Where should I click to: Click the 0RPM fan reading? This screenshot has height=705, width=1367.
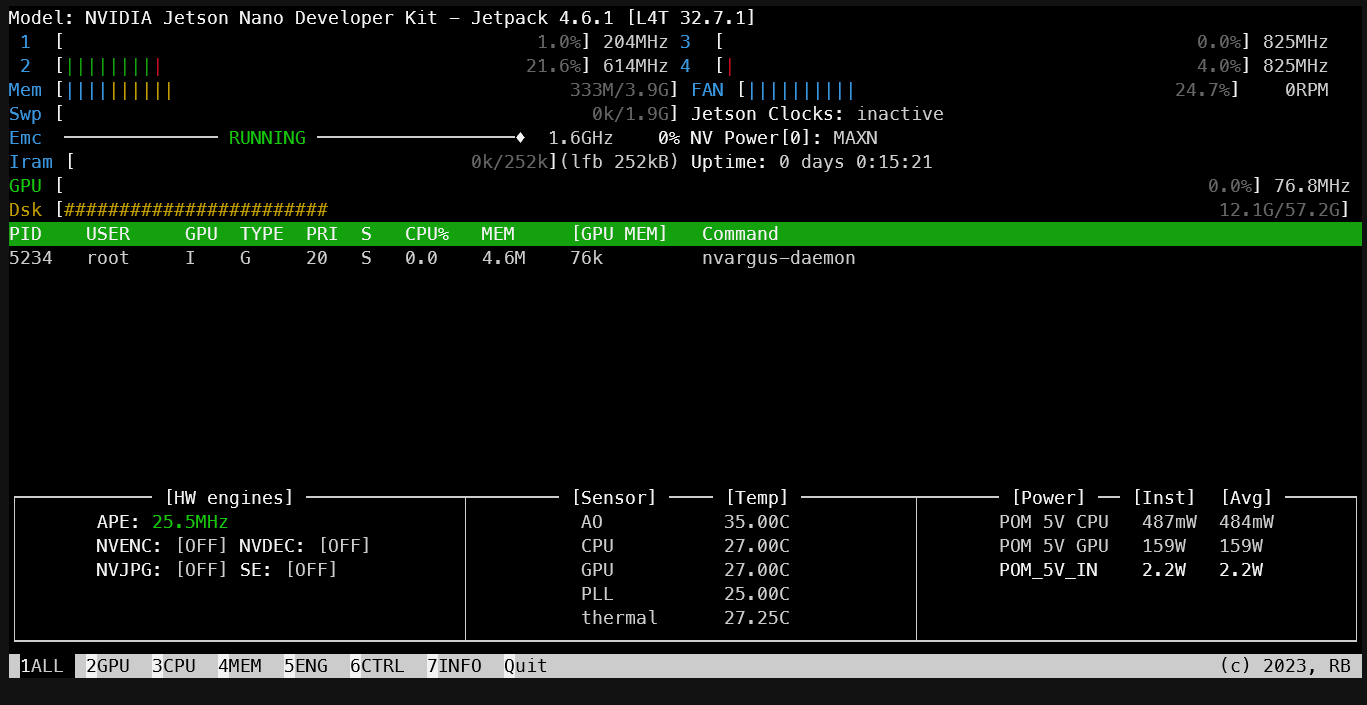click(1307, 90)
